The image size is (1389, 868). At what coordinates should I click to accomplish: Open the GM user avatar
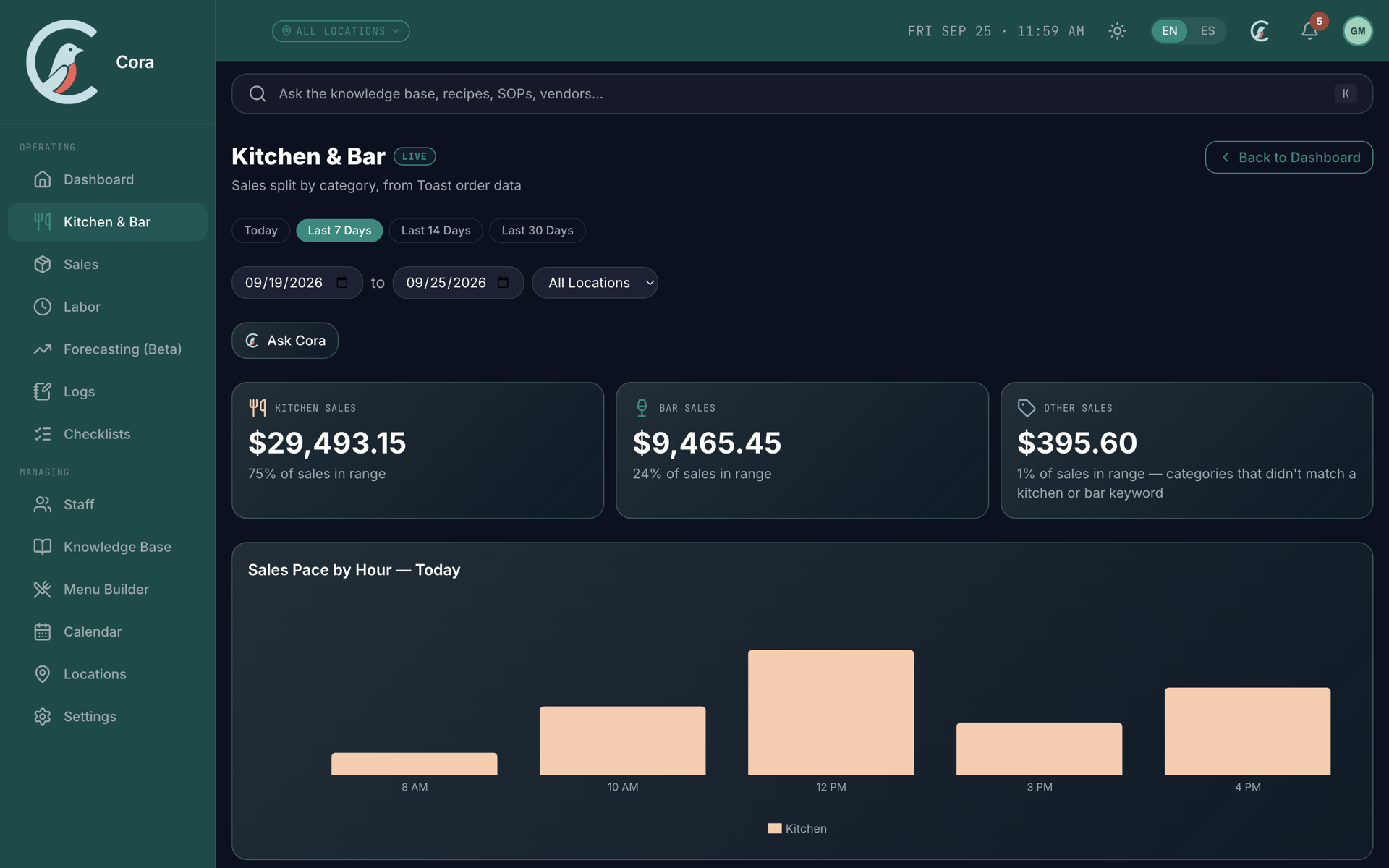coord(1357,31)
